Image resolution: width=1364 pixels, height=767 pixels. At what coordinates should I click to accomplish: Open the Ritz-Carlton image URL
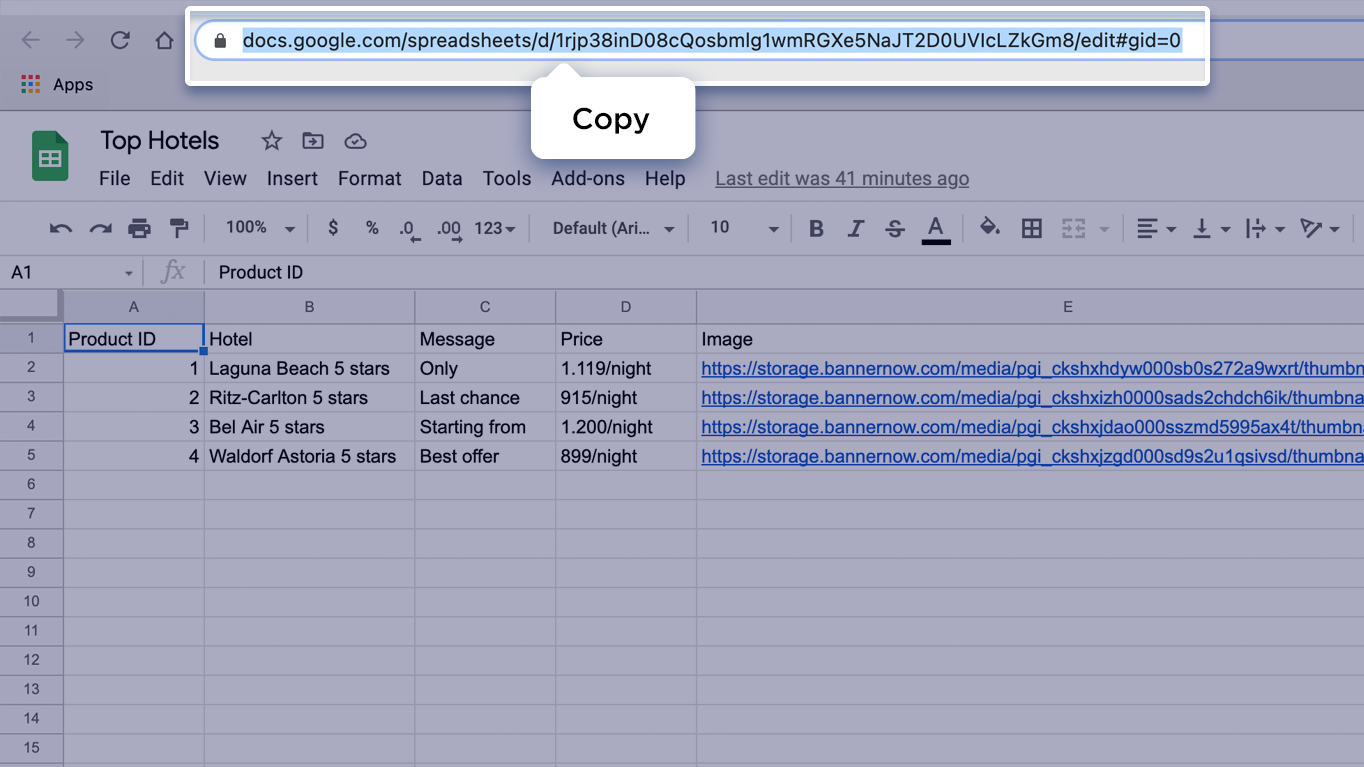(1032, 397)
